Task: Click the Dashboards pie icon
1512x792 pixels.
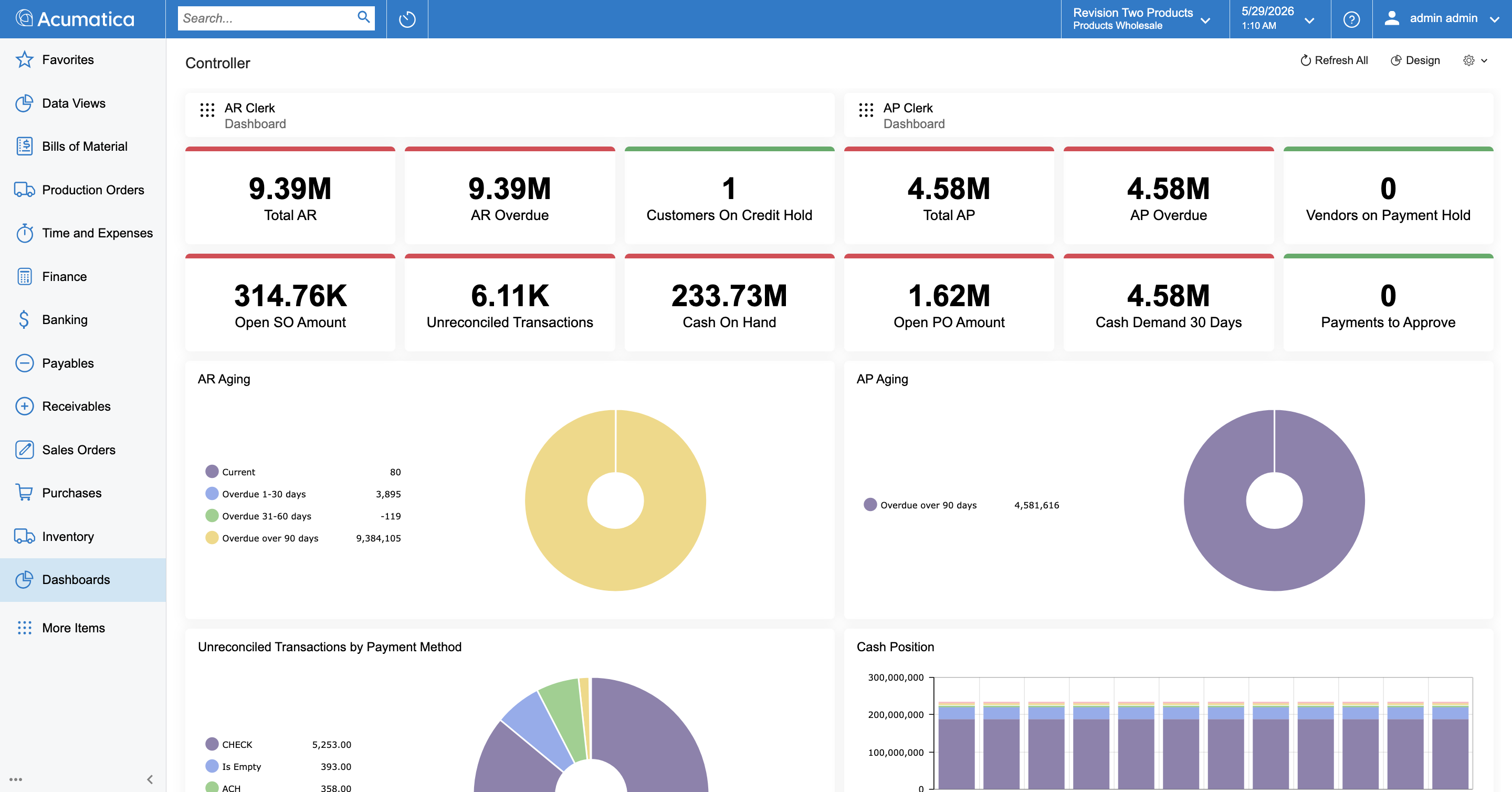Action: 24,579
